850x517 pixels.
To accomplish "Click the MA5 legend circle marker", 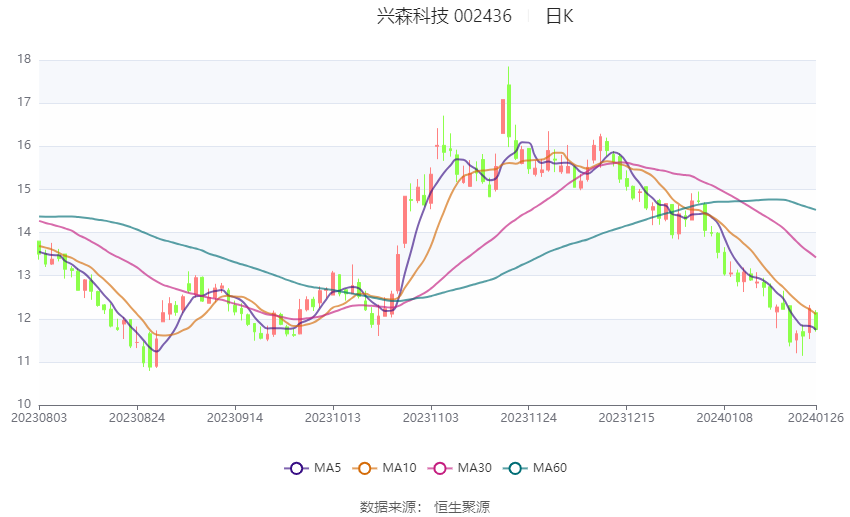I will [295, 467].
